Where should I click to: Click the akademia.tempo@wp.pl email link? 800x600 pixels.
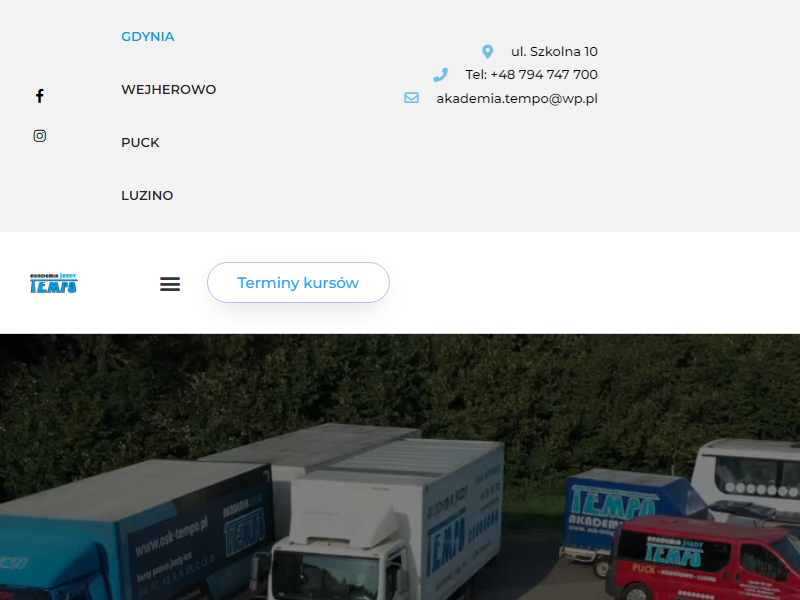[x=517, y=98]
